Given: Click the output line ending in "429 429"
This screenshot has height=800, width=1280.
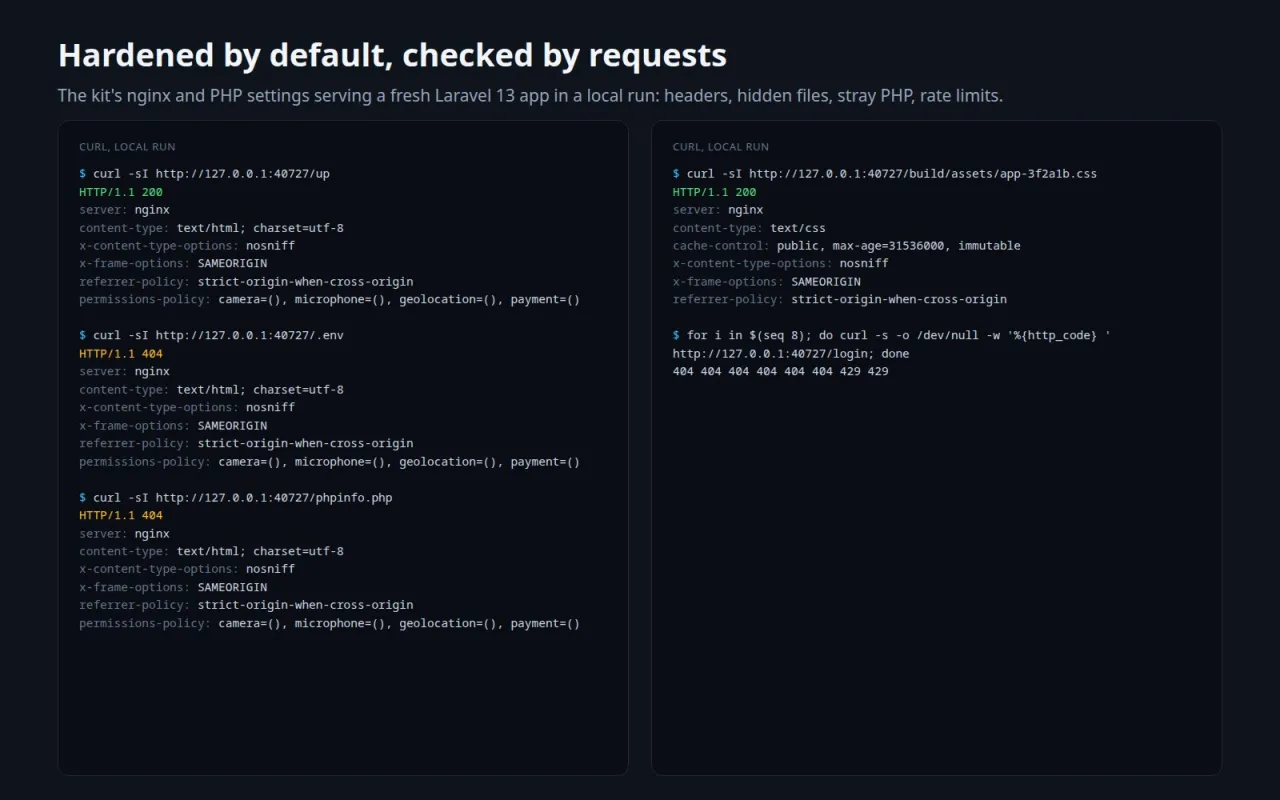Looking at the screenshot, I should (x=781, y=371).
